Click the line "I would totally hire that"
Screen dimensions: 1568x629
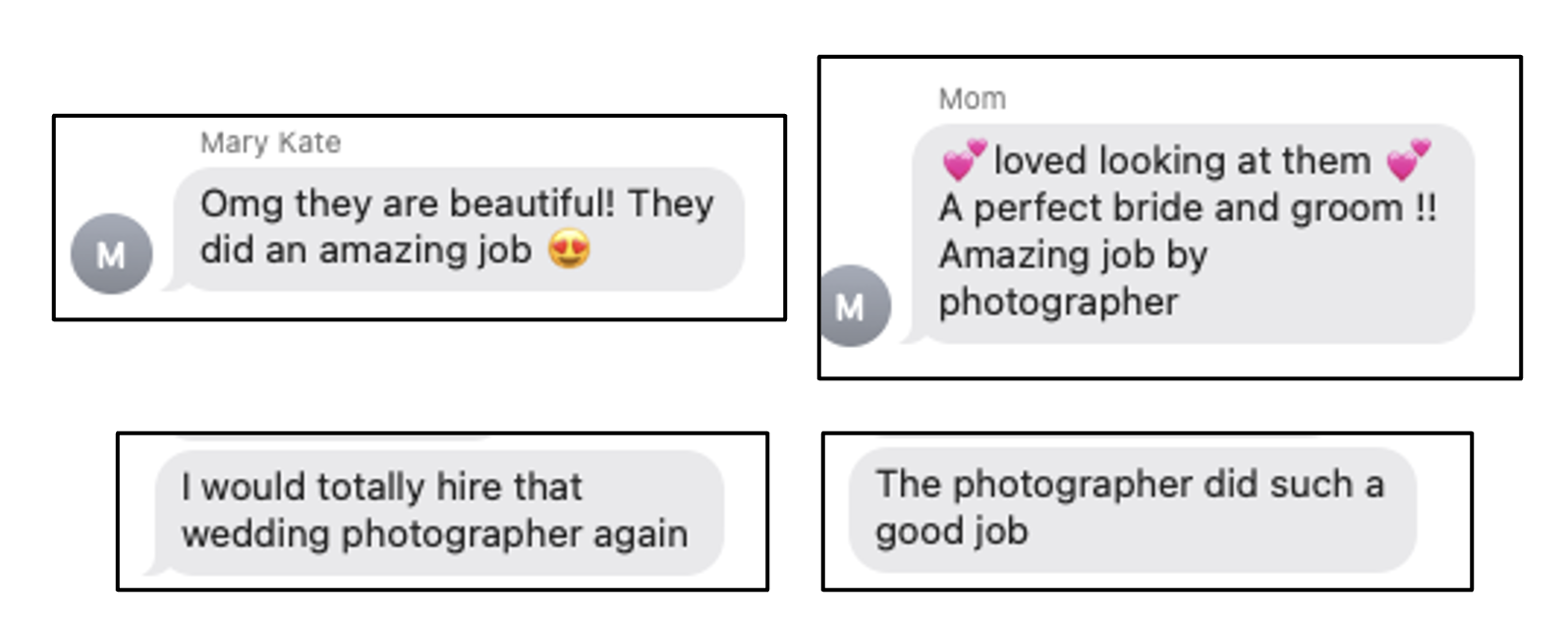pyautogui.click(x=381, y=486)
